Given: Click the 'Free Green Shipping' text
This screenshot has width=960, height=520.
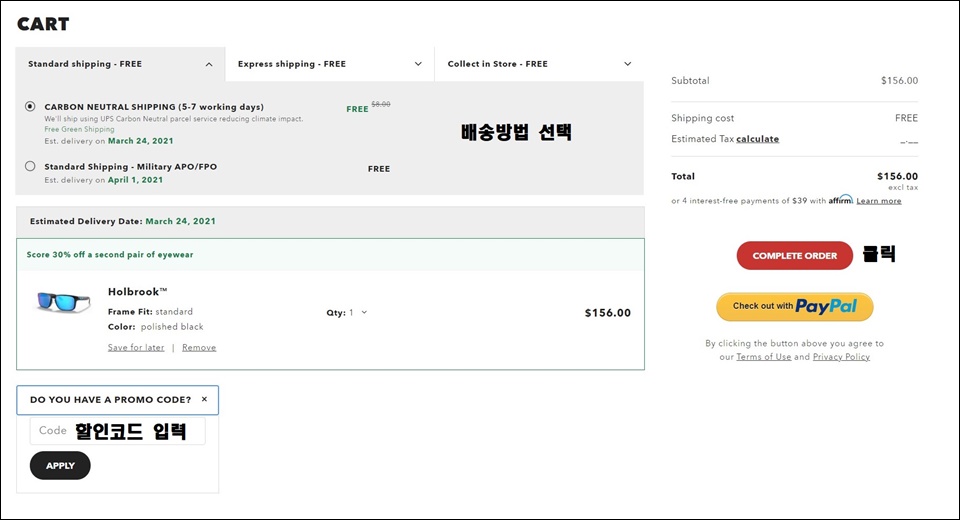Looking at the screenshot, I should click(x=79, y=129).
